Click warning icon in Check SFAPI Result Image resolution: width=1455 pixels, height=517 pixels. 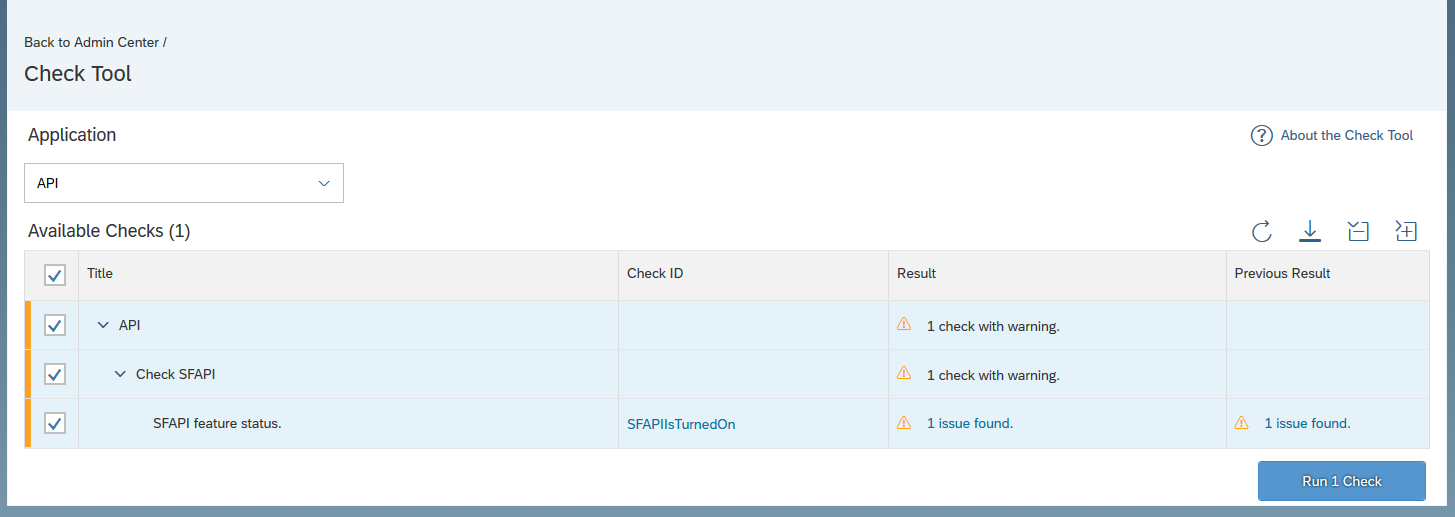pos(904,373)
